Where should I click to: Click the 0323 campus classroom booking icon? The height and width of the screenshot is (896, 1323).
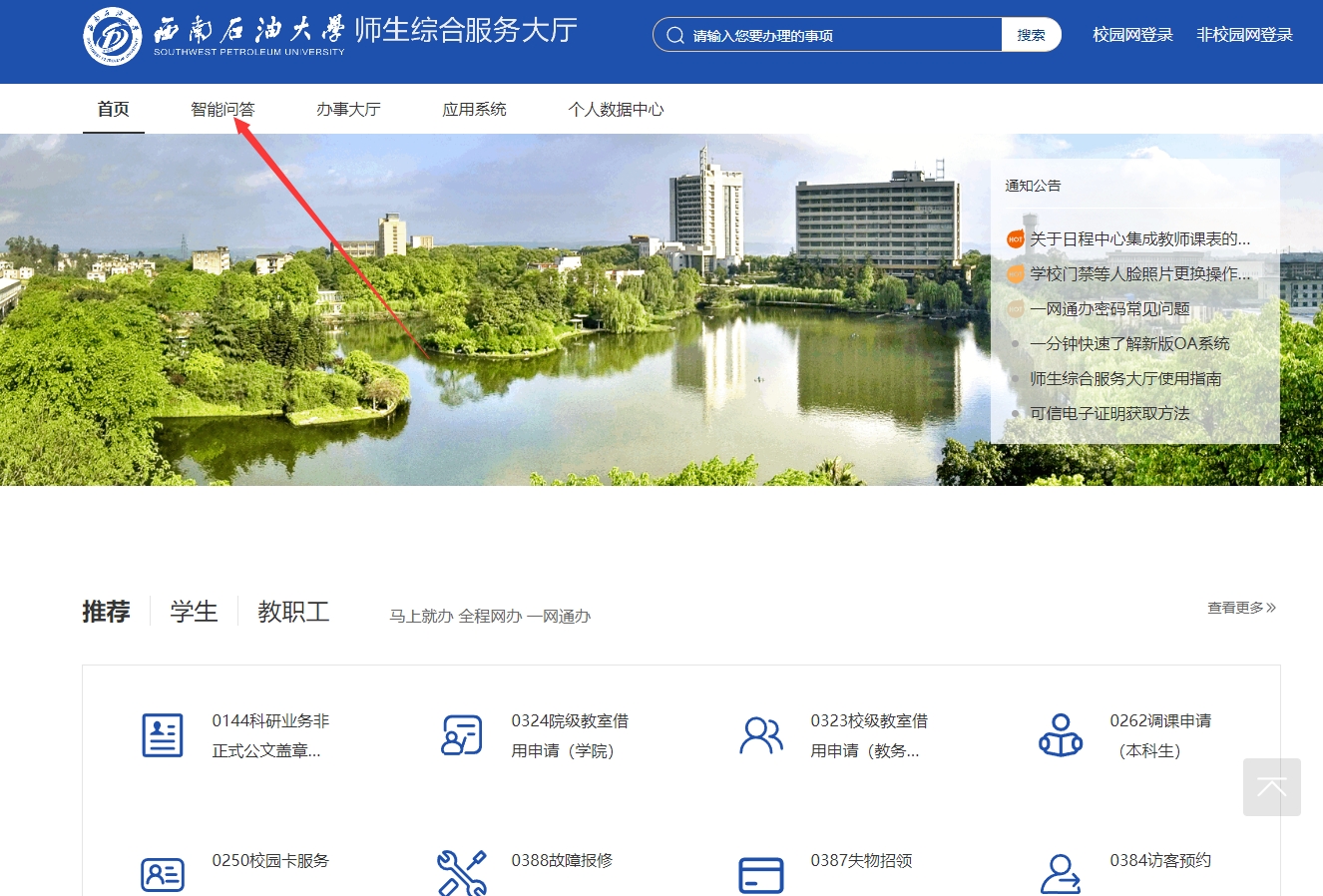pos(761,735)
